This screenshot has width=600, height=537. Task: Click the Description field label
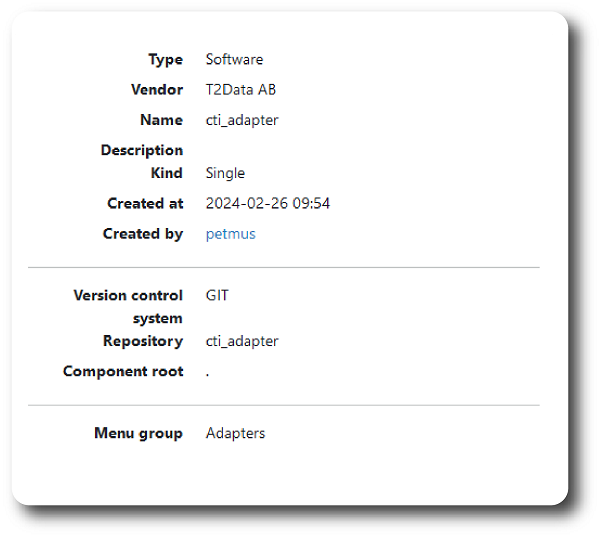(x=141, y=150)
